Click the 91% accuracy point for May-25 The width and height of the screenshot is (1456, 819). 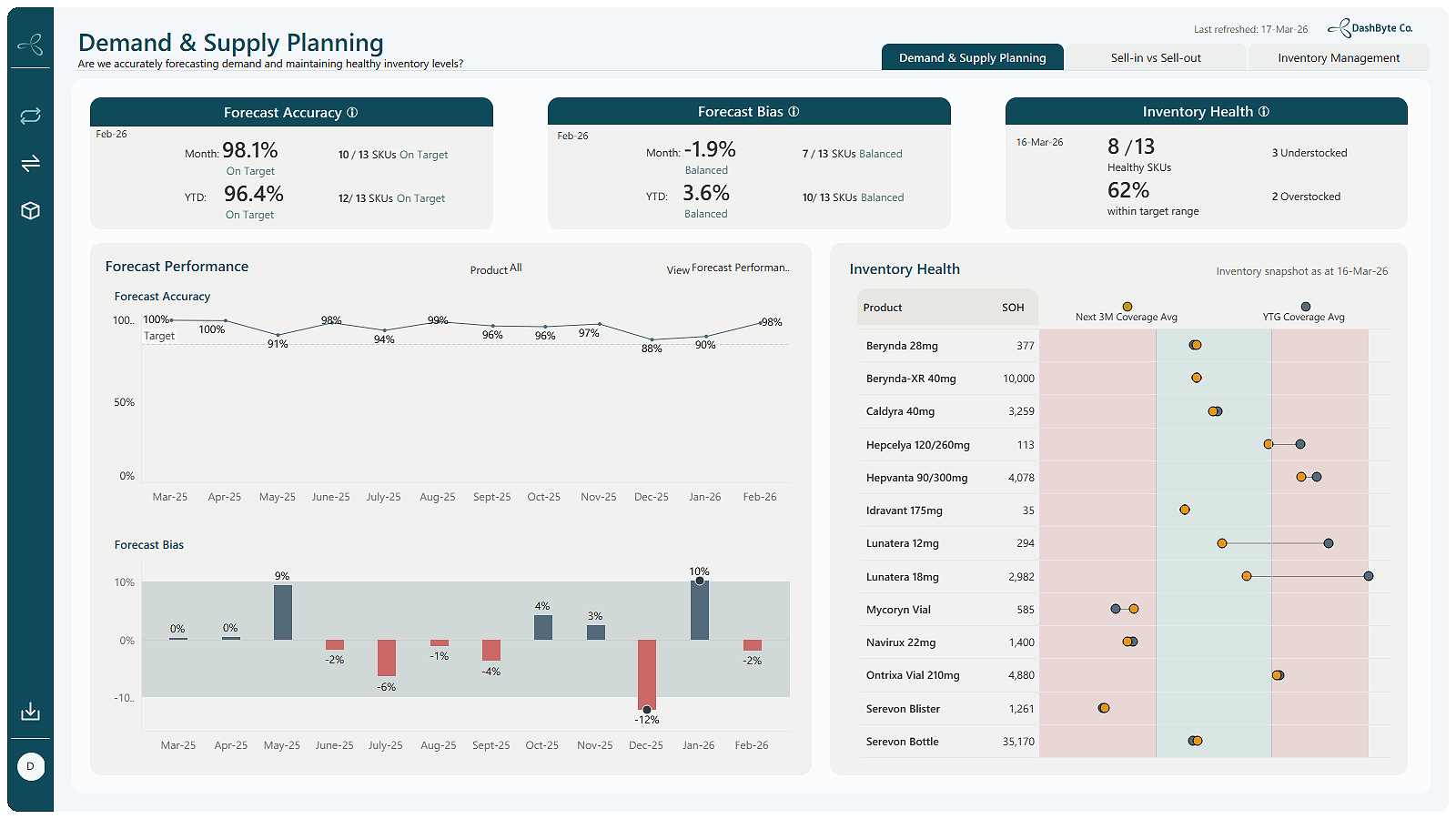278,335
